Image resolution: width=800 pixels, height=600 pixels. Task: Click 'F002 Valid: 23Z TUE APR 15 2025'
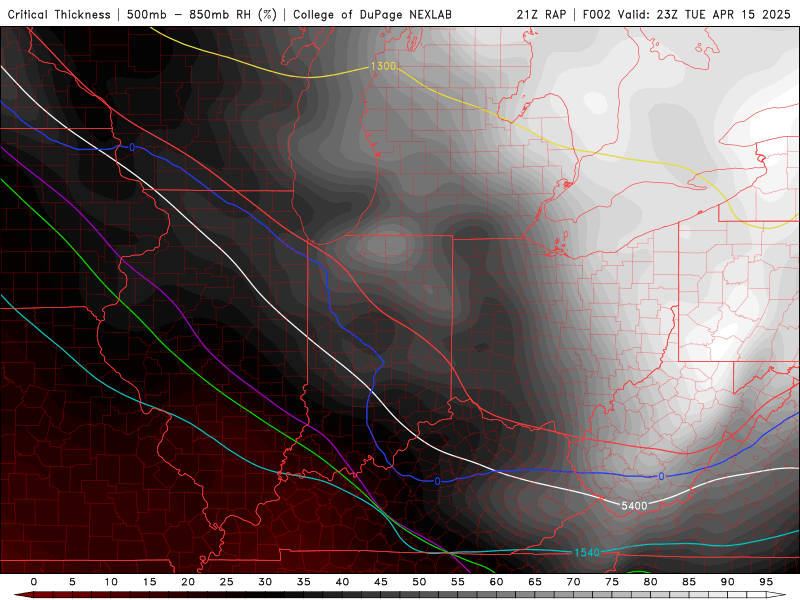click(686, 15)
